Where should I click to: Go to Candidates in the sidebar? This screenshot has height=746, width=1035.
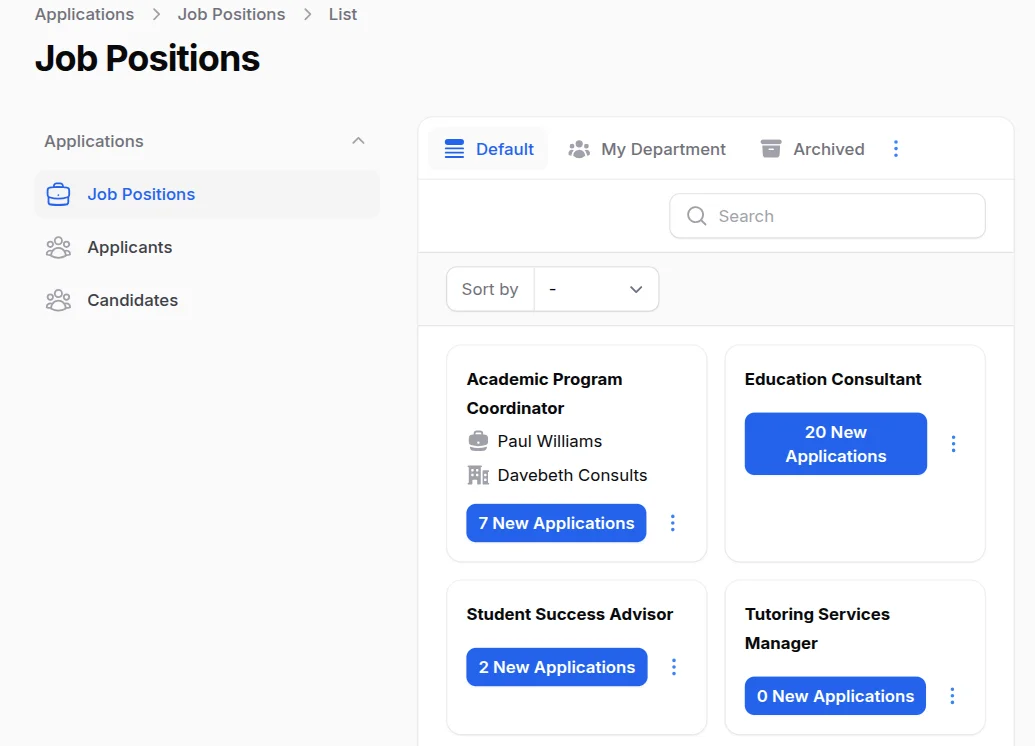207,300
